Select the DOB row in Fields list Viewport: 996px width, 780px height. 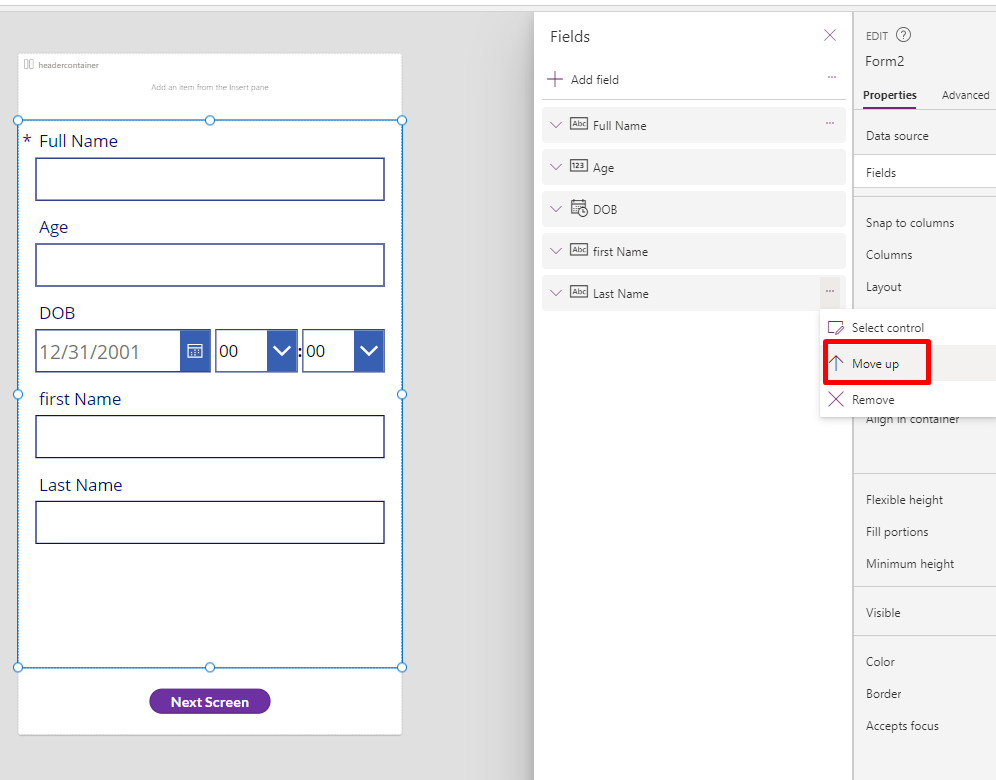coord(694,209)
